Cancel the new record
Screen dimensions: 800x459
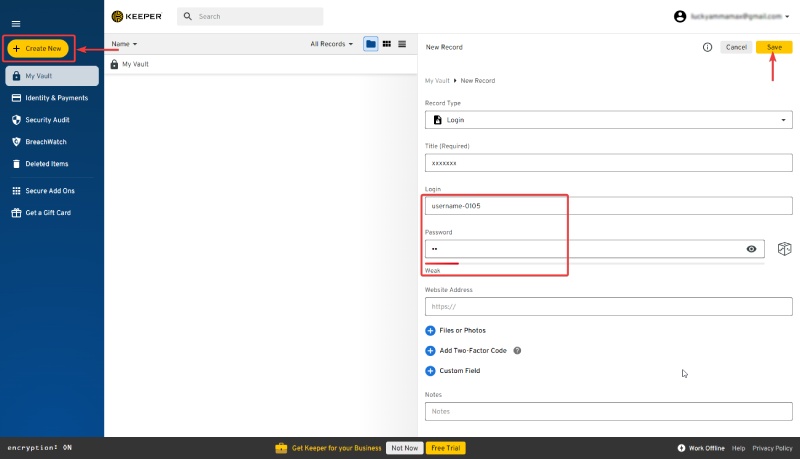pyautogui.click(x=736, y=47)
